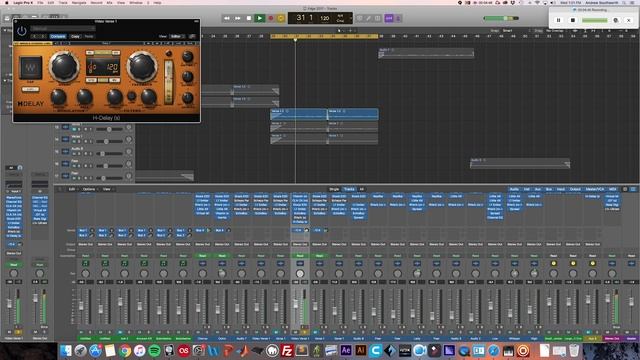This screenshot has height=360, width=640.
Task: Open Read automation mode on selected channel strip
Action: (x=300, y=256)
